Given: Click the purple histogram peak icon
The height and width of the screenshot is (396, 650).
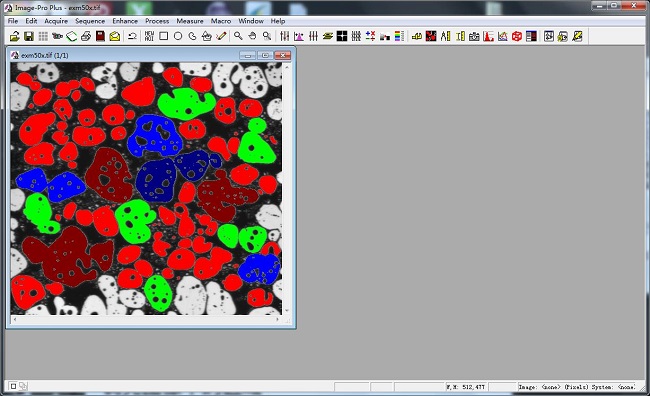Looking at the screenshot, I should 299,36.
